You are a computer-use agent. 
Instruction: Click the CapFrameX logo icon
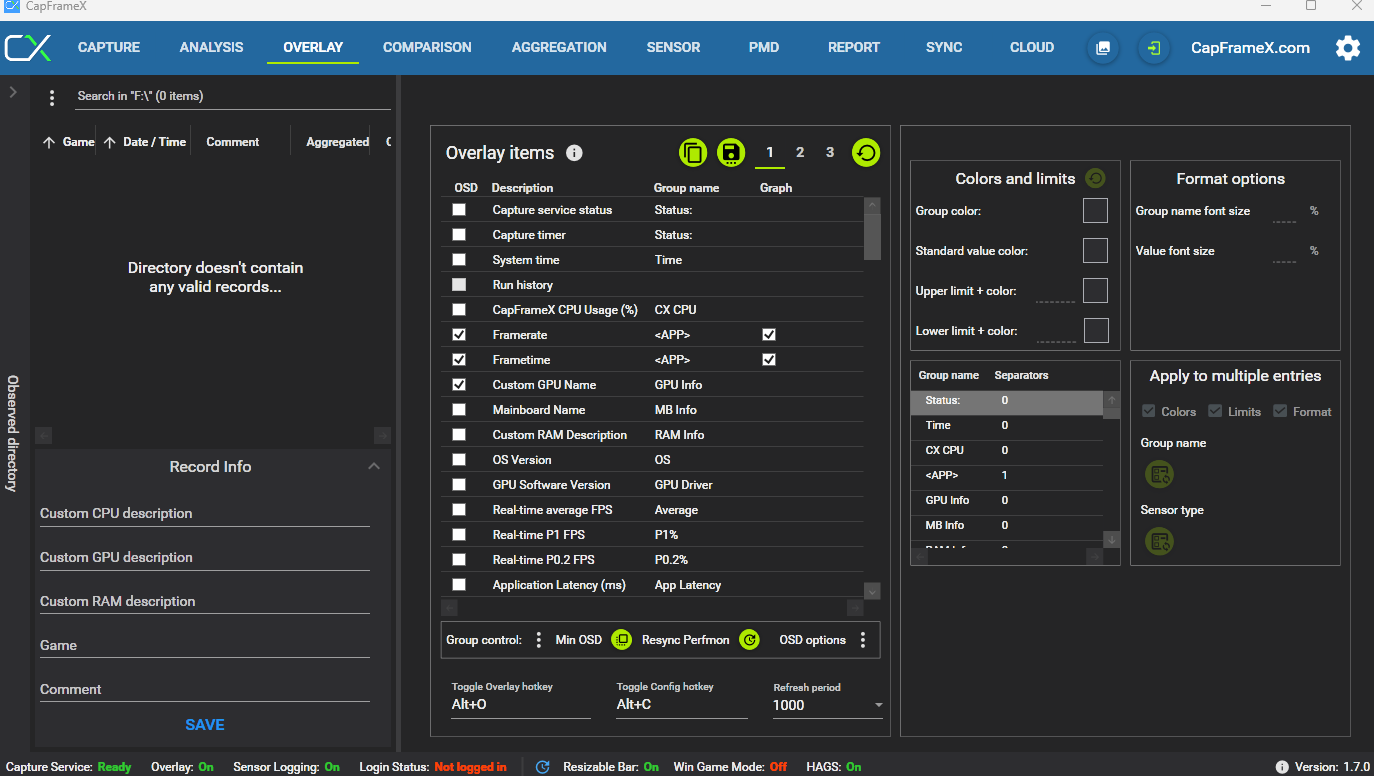tap(28, 48)
